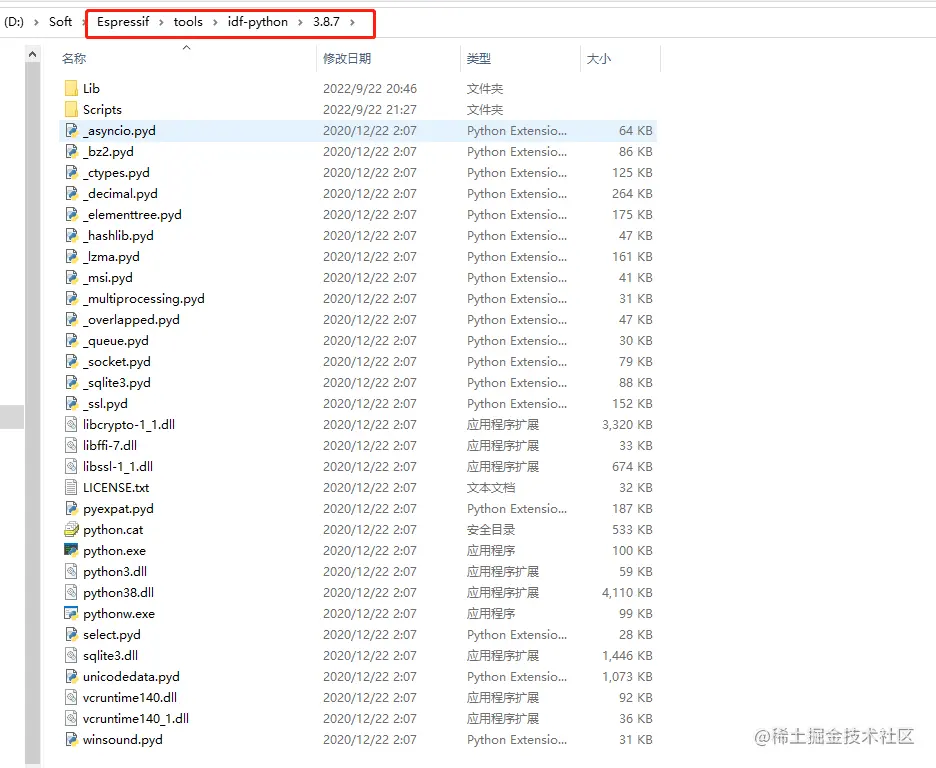
Task: Click the Lib folder icon
Action: click(x=71, y=88)
